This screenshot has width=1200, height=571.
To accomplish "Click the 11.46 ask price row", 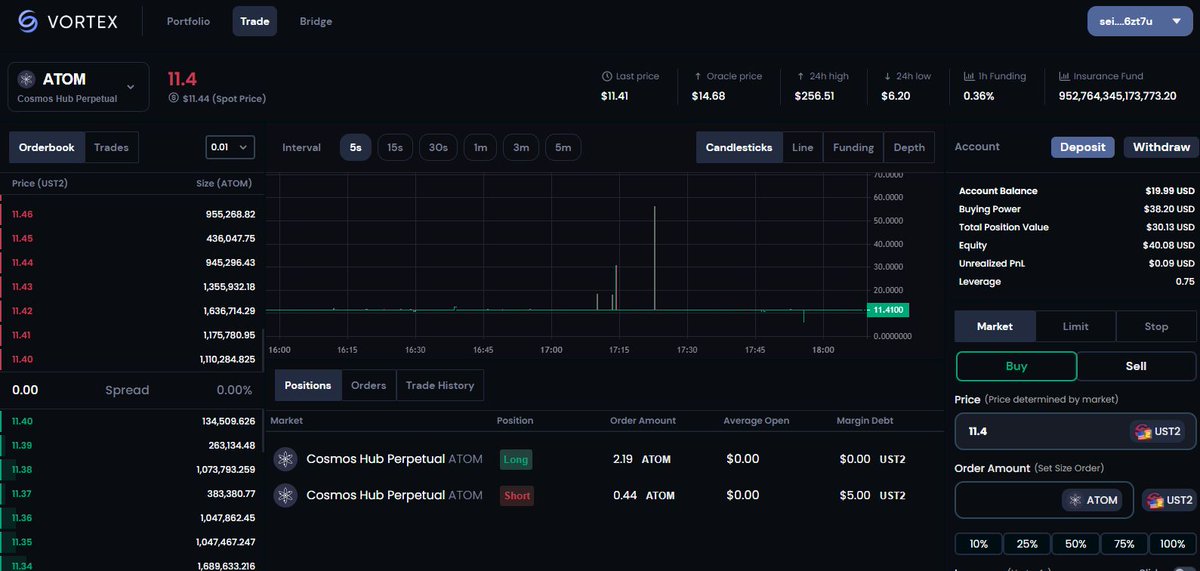I will 133,214.
